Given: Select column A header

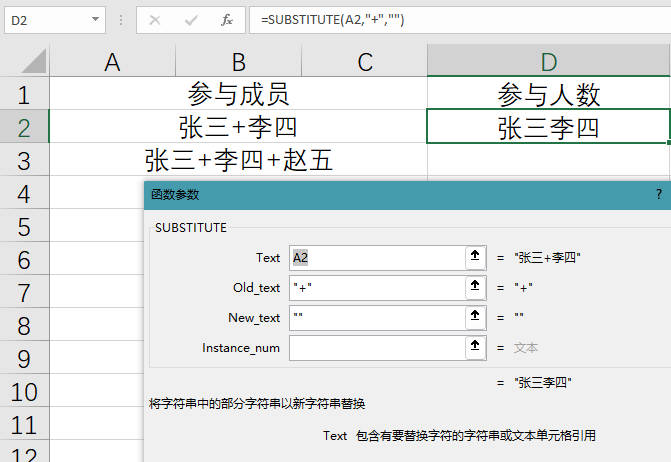Looking at the screenshot, I should coord(112,62).
